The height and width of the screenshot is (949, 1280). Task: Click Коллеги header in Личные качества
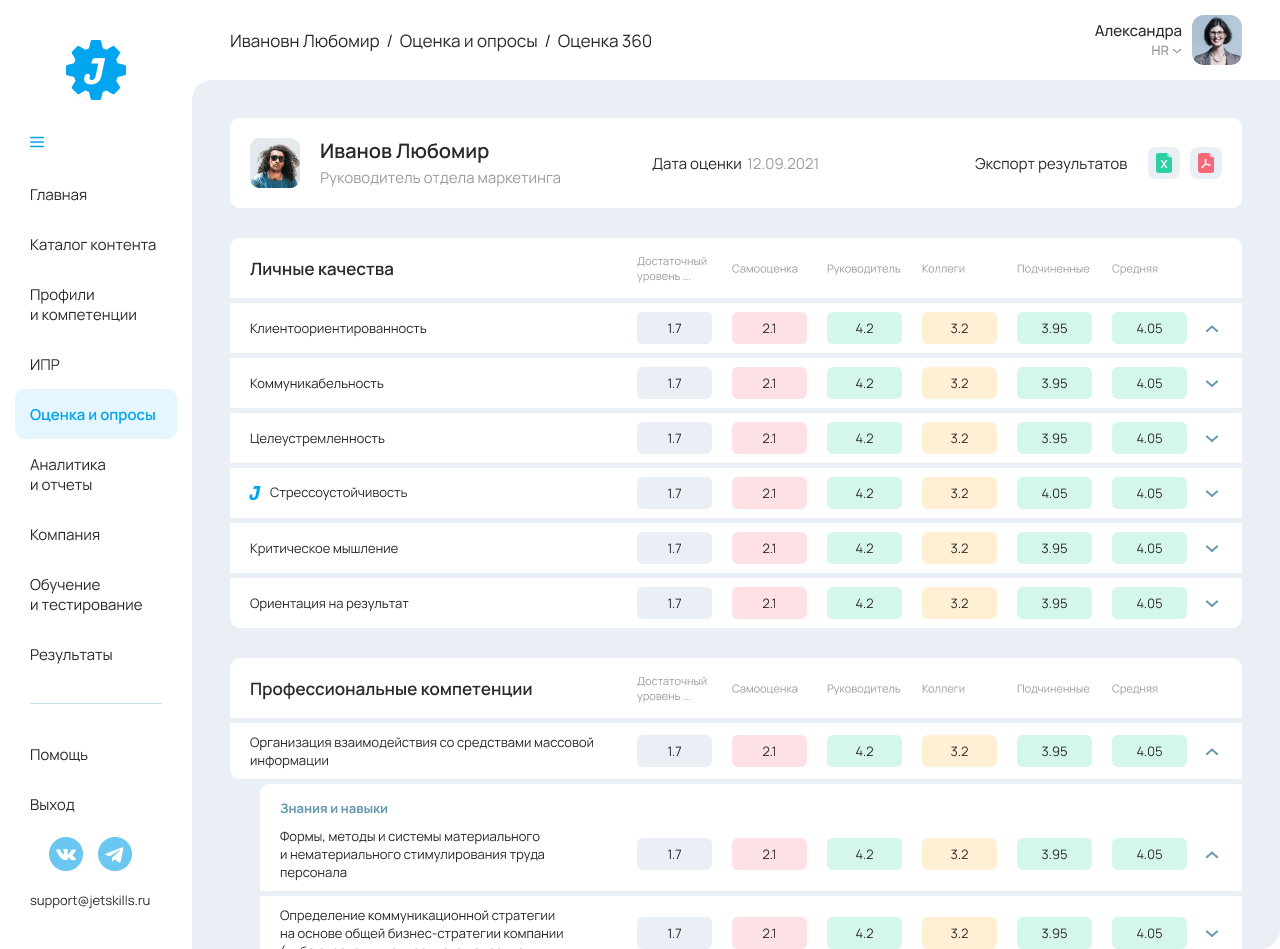[943, 268]
